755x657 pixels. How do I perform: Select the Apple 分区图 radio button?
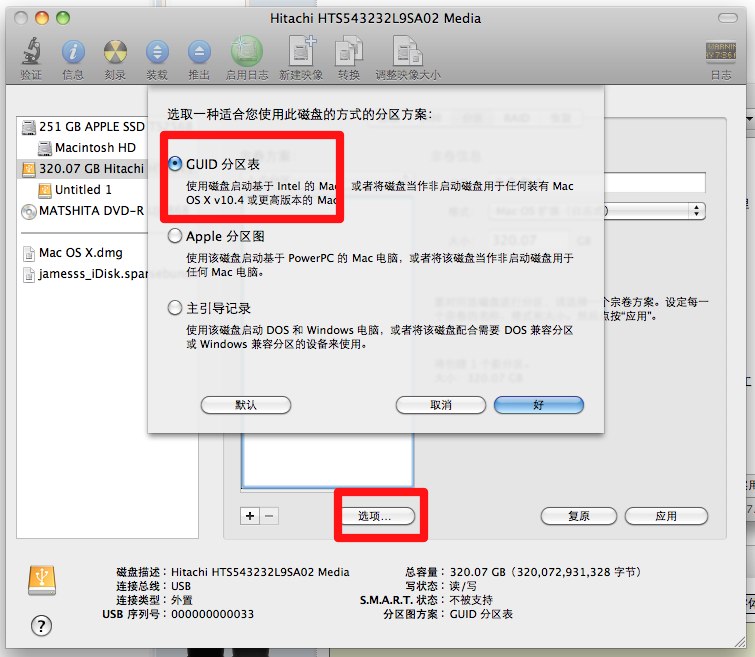[175, 236]
